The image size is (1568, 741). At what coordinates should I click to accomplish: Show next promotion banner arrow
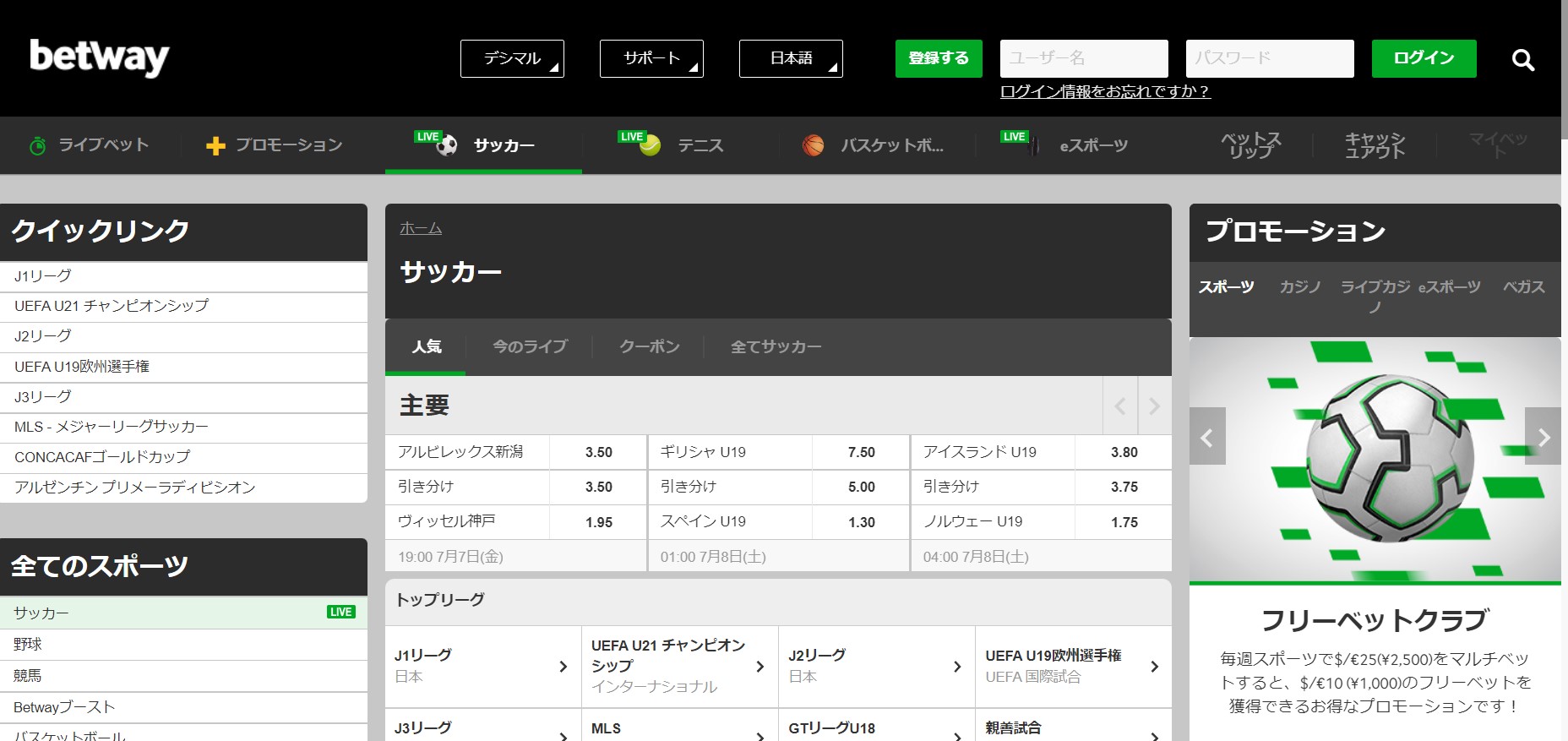tap(1543, 437)
